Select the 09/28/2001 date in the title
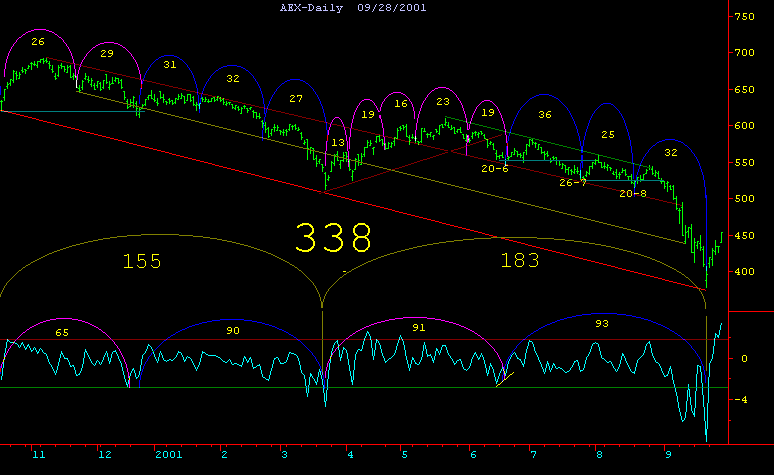Screen dimensions: 774x475 tap(392, 7)
